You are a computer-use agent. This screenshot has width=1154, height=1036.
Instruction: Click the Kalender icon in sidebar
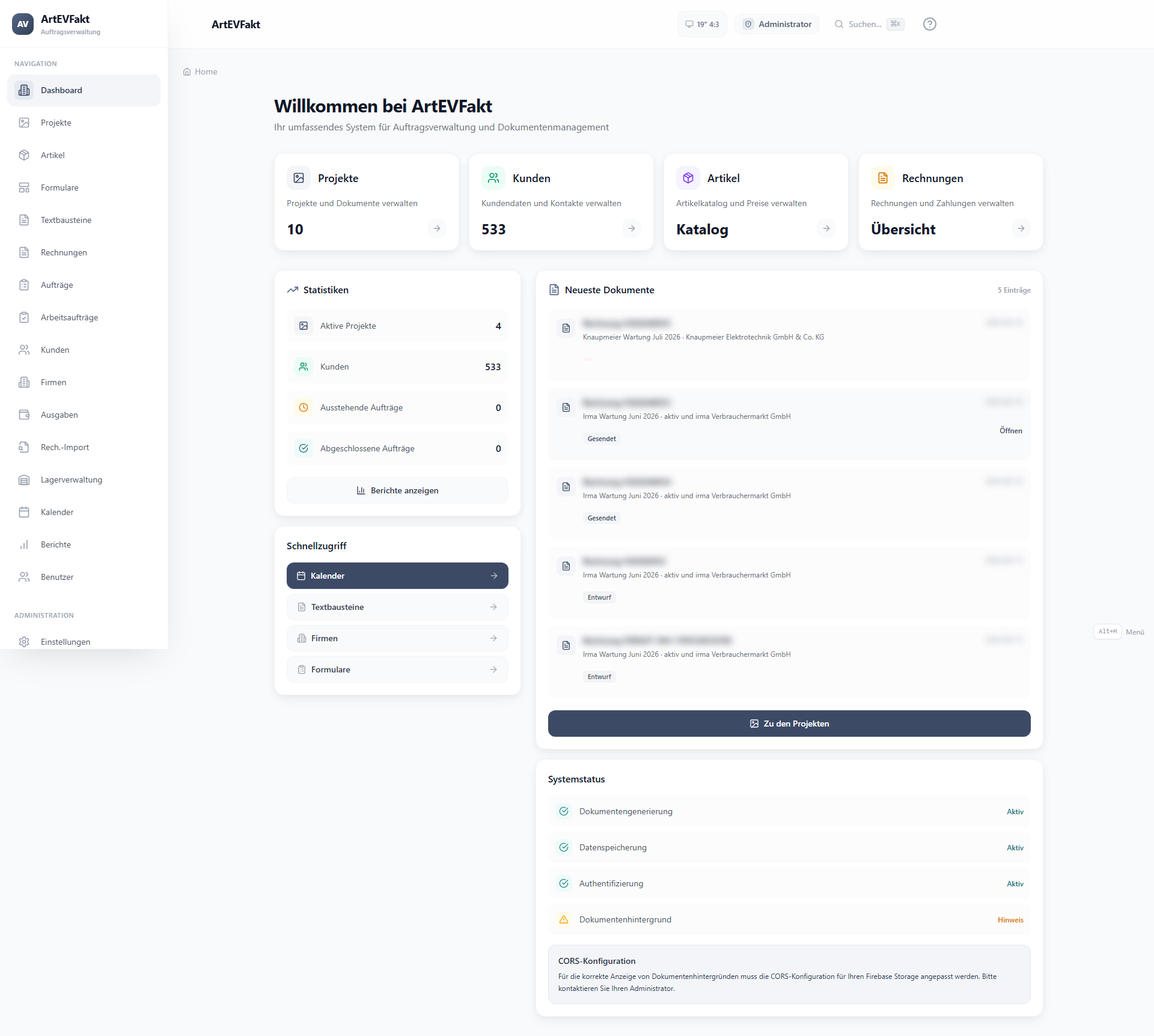click(x=24, y=512)
